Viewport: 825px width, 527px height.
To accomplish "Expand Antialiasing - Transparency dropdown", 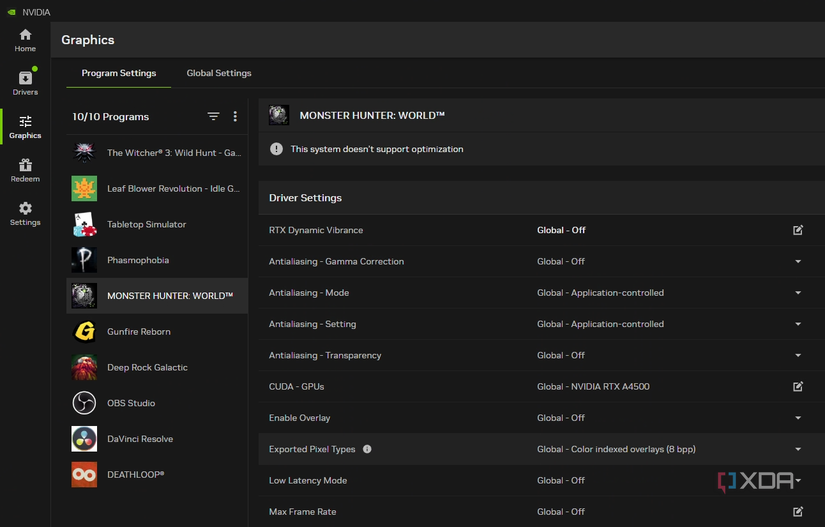I will [x=797, y=355].
